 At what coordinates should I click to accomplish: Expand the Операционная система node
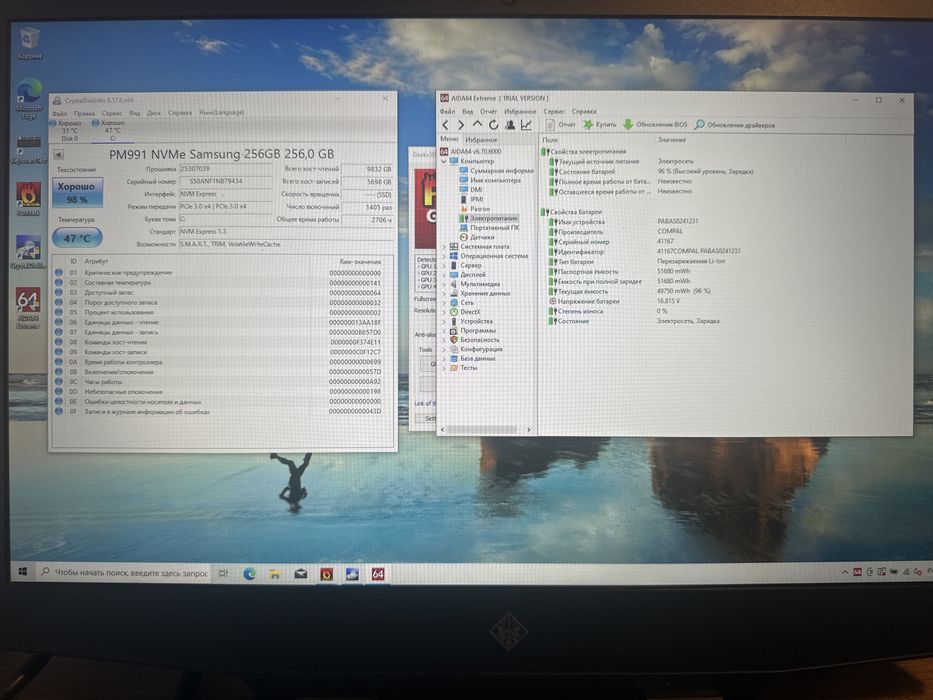[443, 256]
